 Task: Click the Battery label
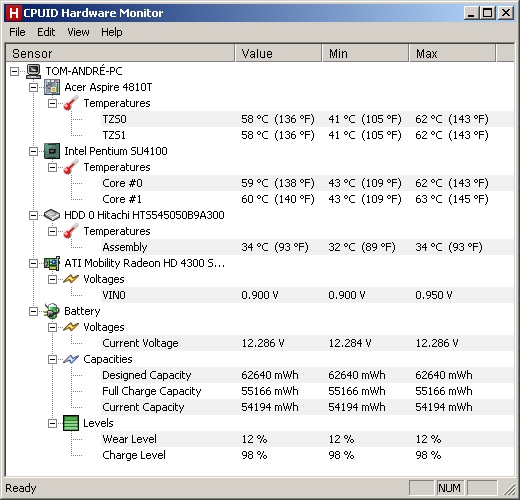[x=82, y=311]
